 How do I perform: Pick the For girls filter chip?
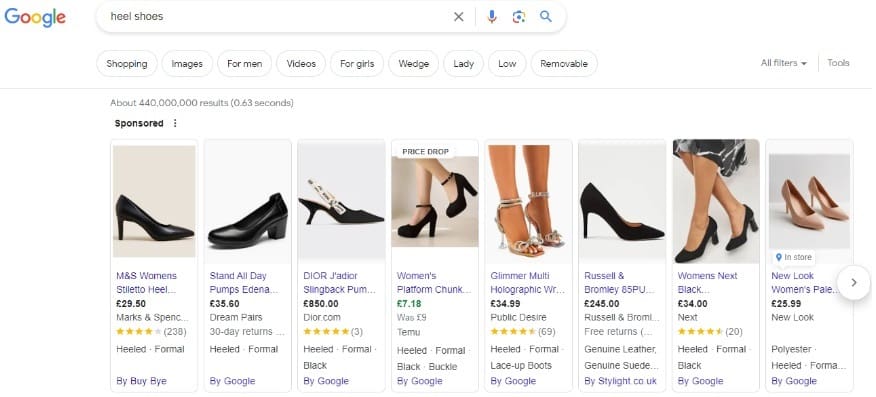coord(357,64)
